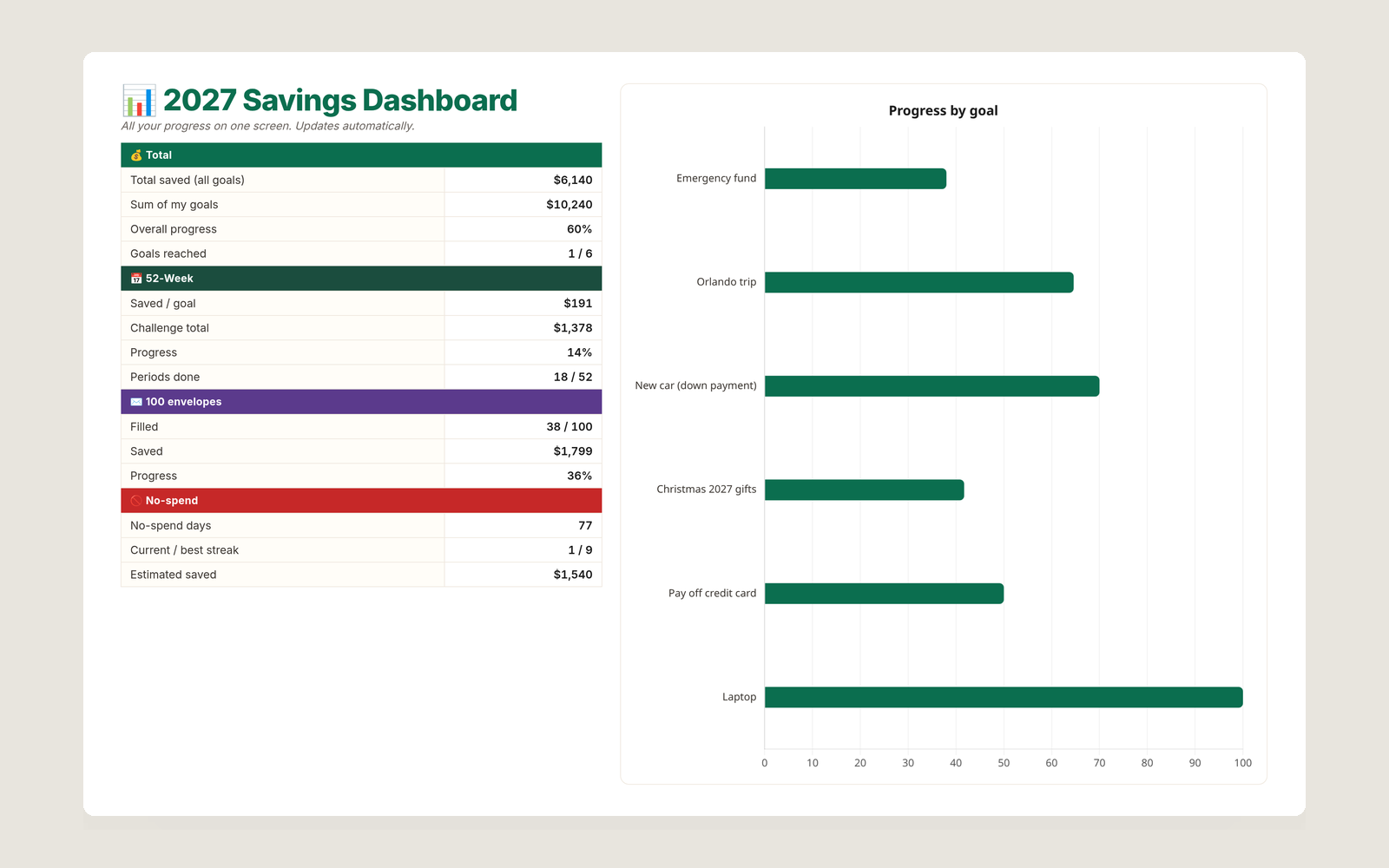This screenshot has width=1389, height=868.
Task: Click the $1,378 challenge total value
Action: [573, 328]
